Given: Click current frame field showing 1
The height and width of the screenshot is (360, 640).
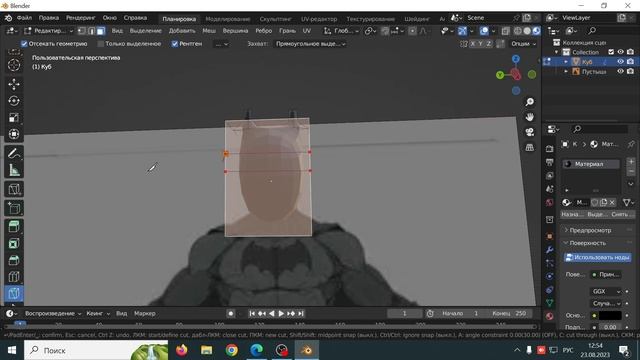Looking at the screenshot, I should click(x=404, y=313).
